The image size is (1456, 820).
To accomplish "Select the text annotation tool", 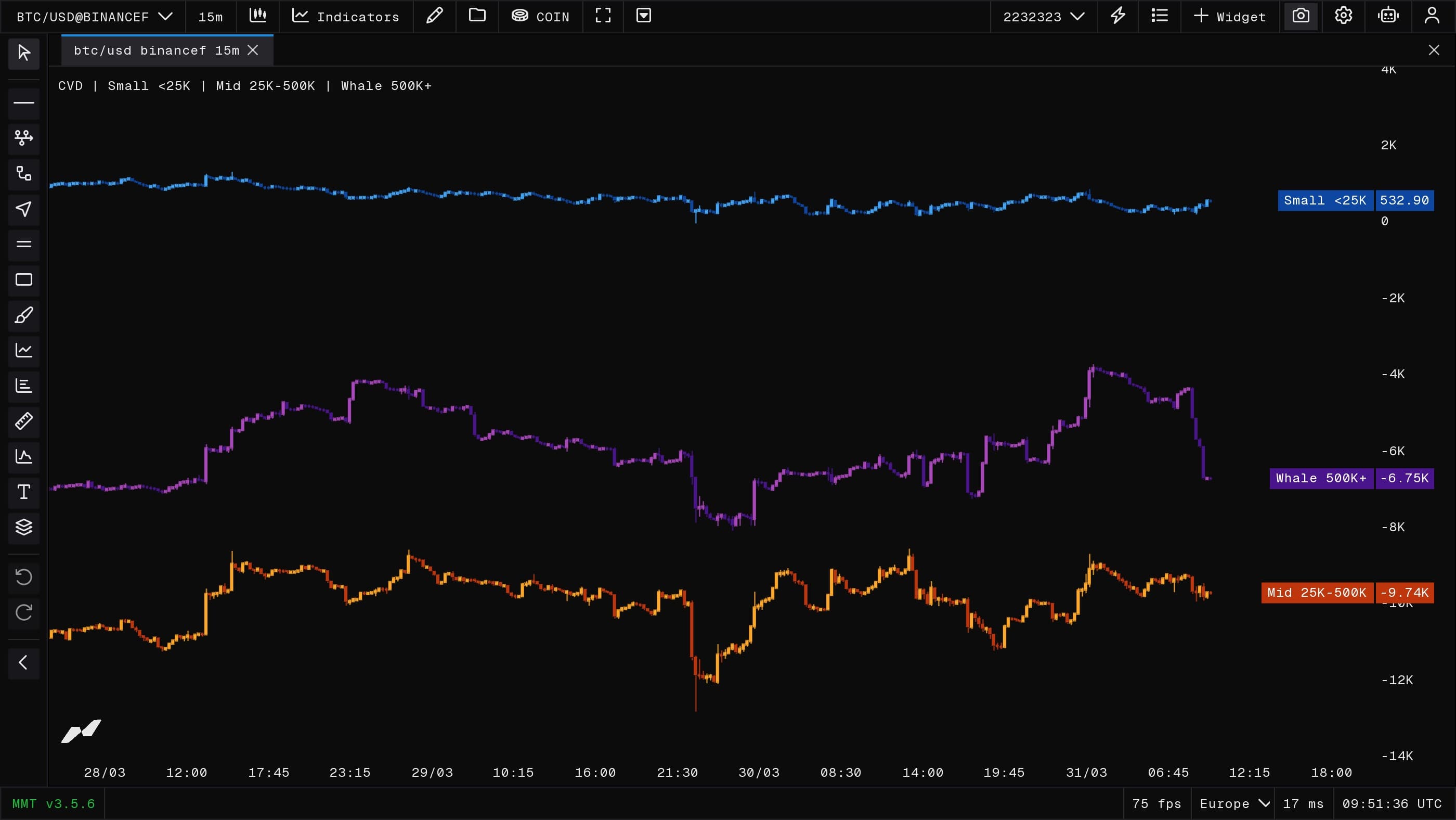I will (24, 492).
